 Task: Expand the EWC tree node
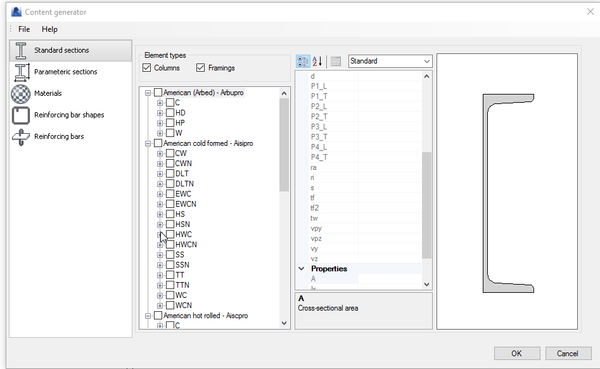[x=160, y=194]
